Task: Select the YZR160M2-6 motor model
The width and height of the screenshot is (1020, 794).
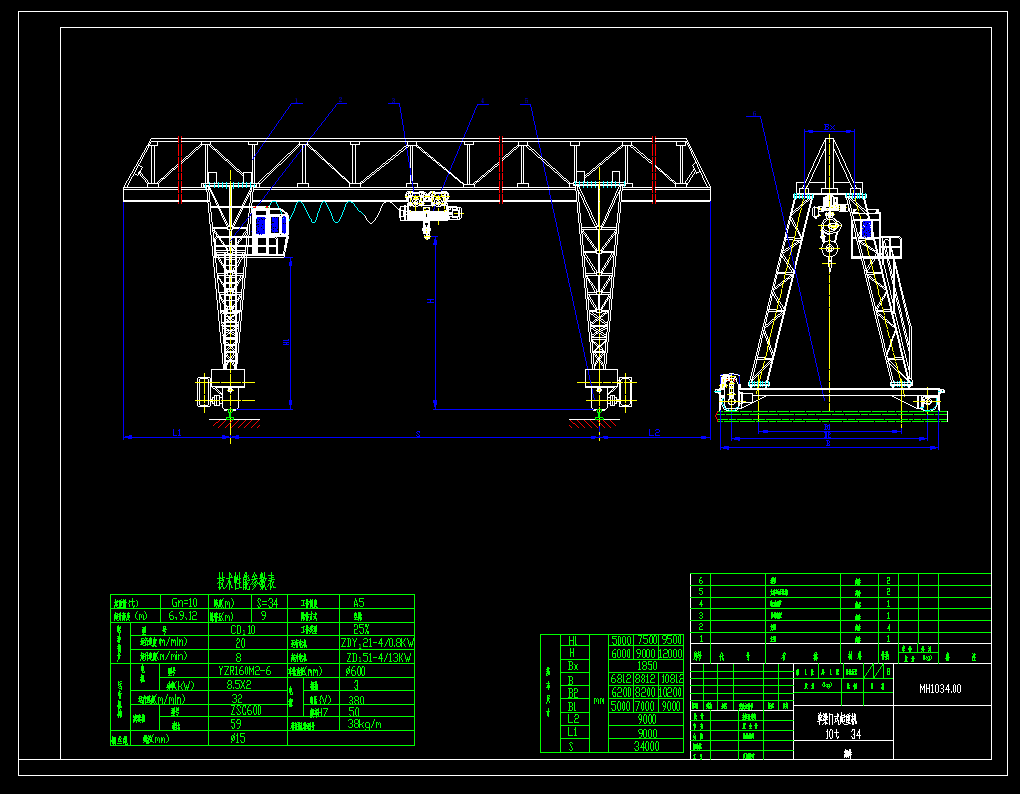Action: point(245,670)
